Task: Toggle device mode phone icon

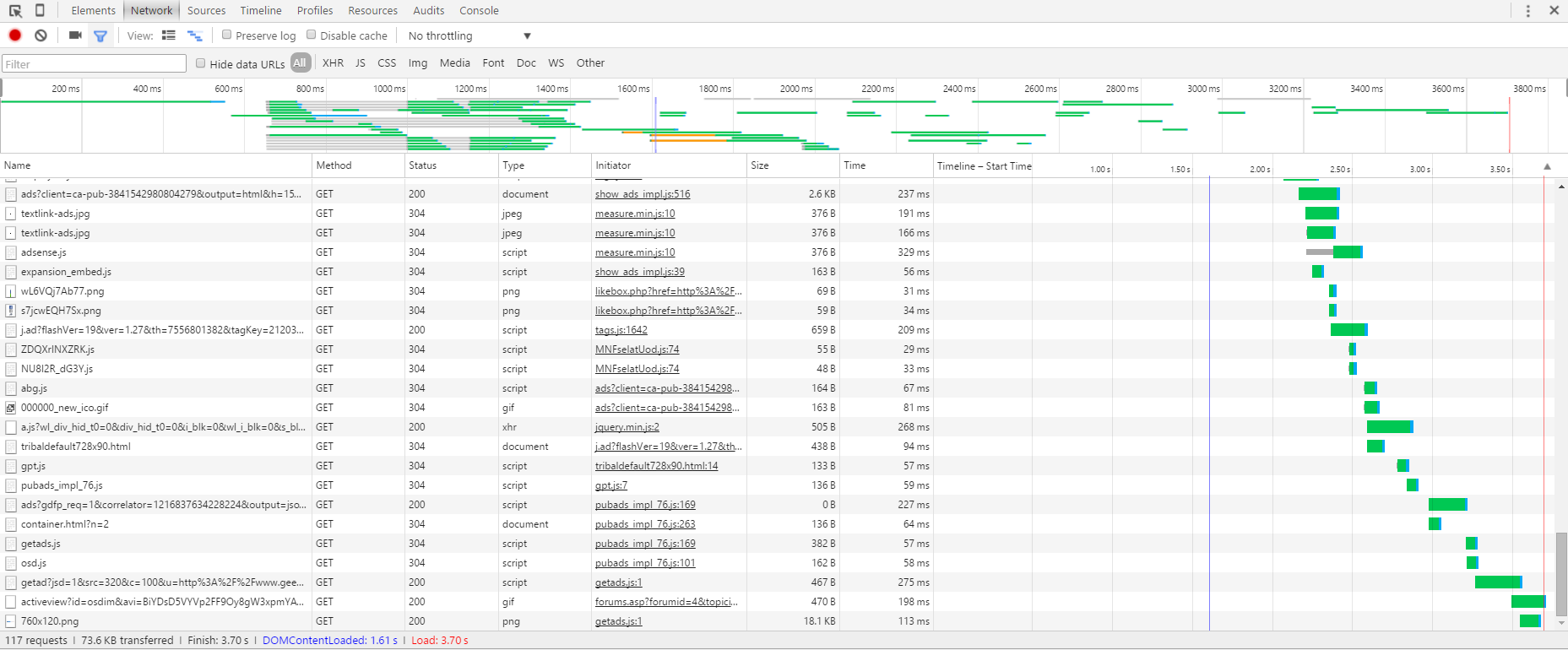Action: (40, 10)
